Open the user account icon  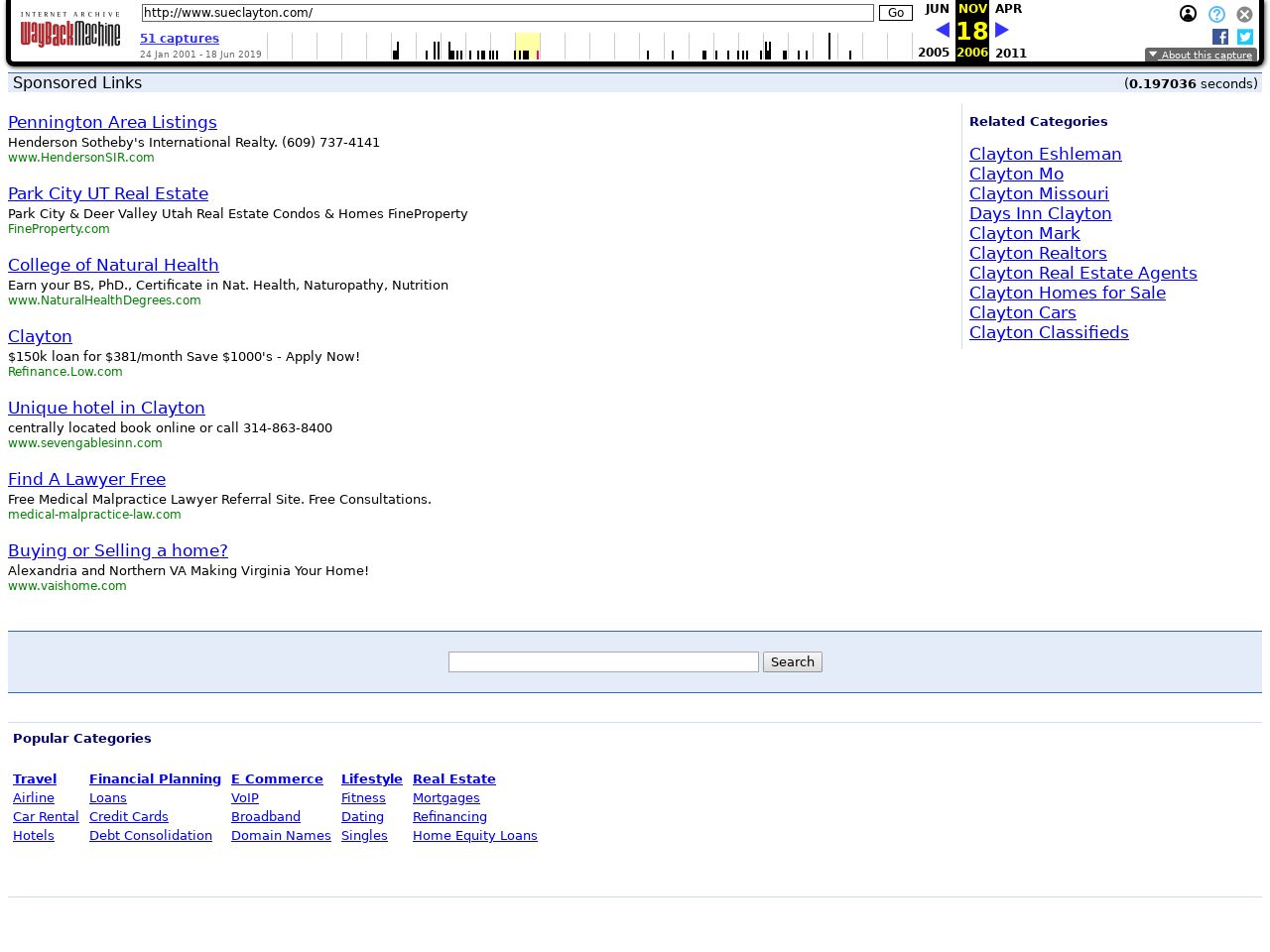[1188, 14]
